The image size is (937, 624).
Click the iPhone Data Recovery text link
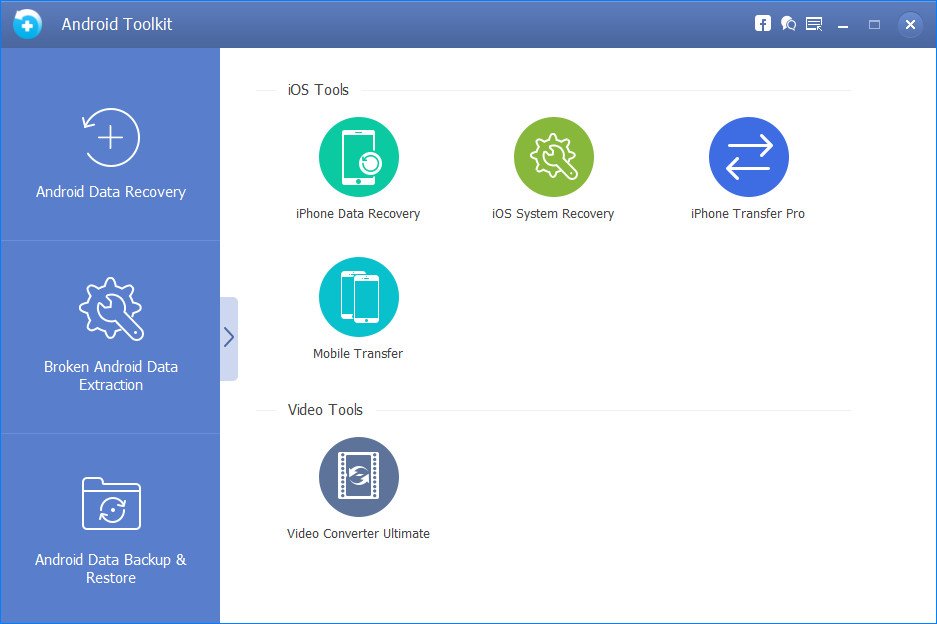coord(358,214)
